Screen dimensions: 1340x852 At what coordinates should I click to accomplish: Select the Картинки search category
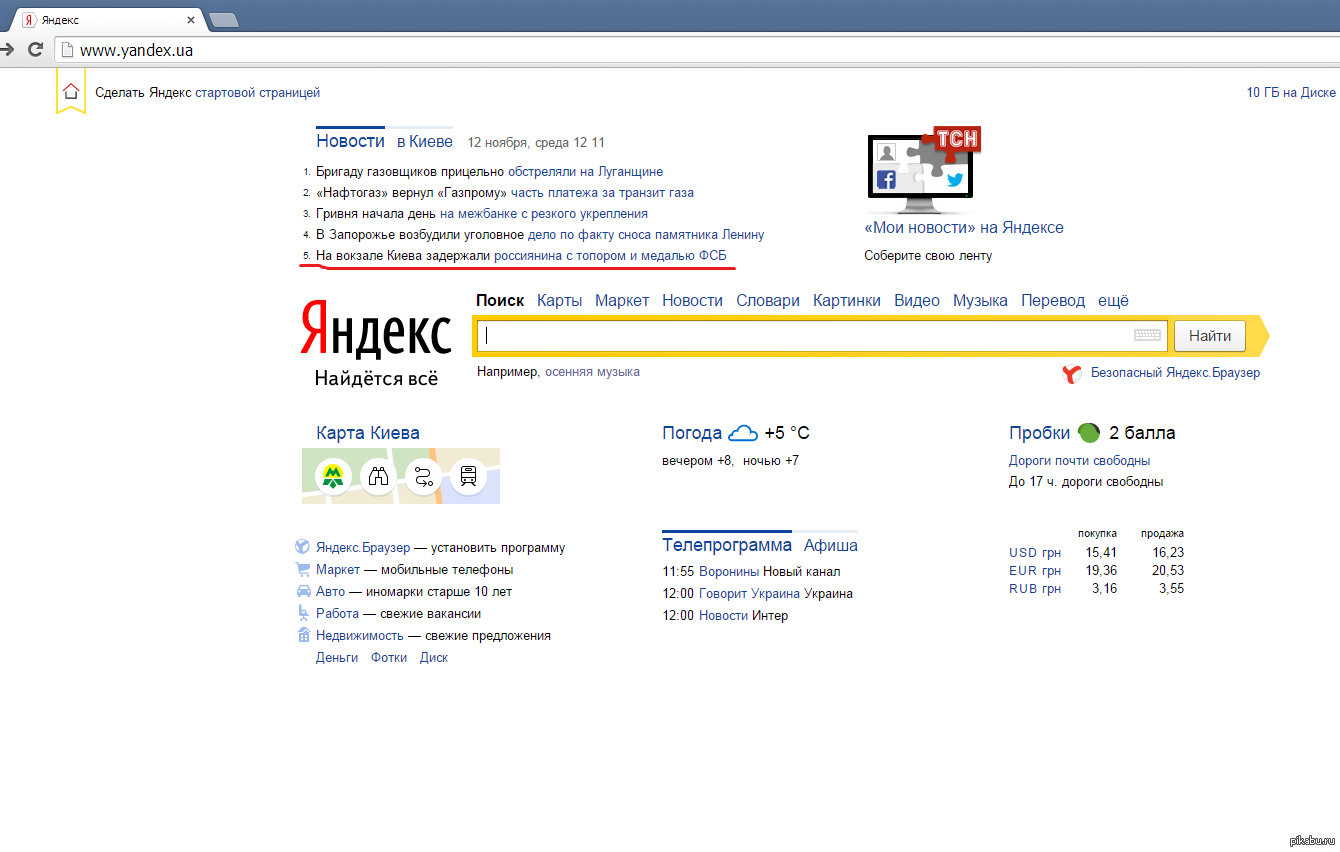pos(847,300)
